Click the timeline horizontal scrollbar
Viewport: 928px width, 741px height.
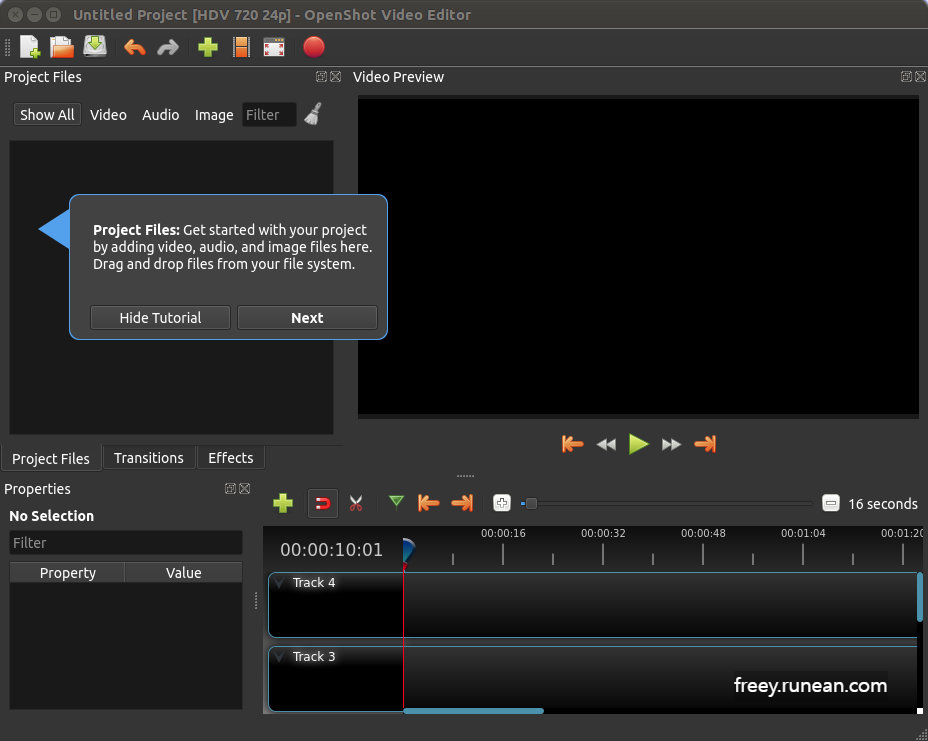(473, 711)
